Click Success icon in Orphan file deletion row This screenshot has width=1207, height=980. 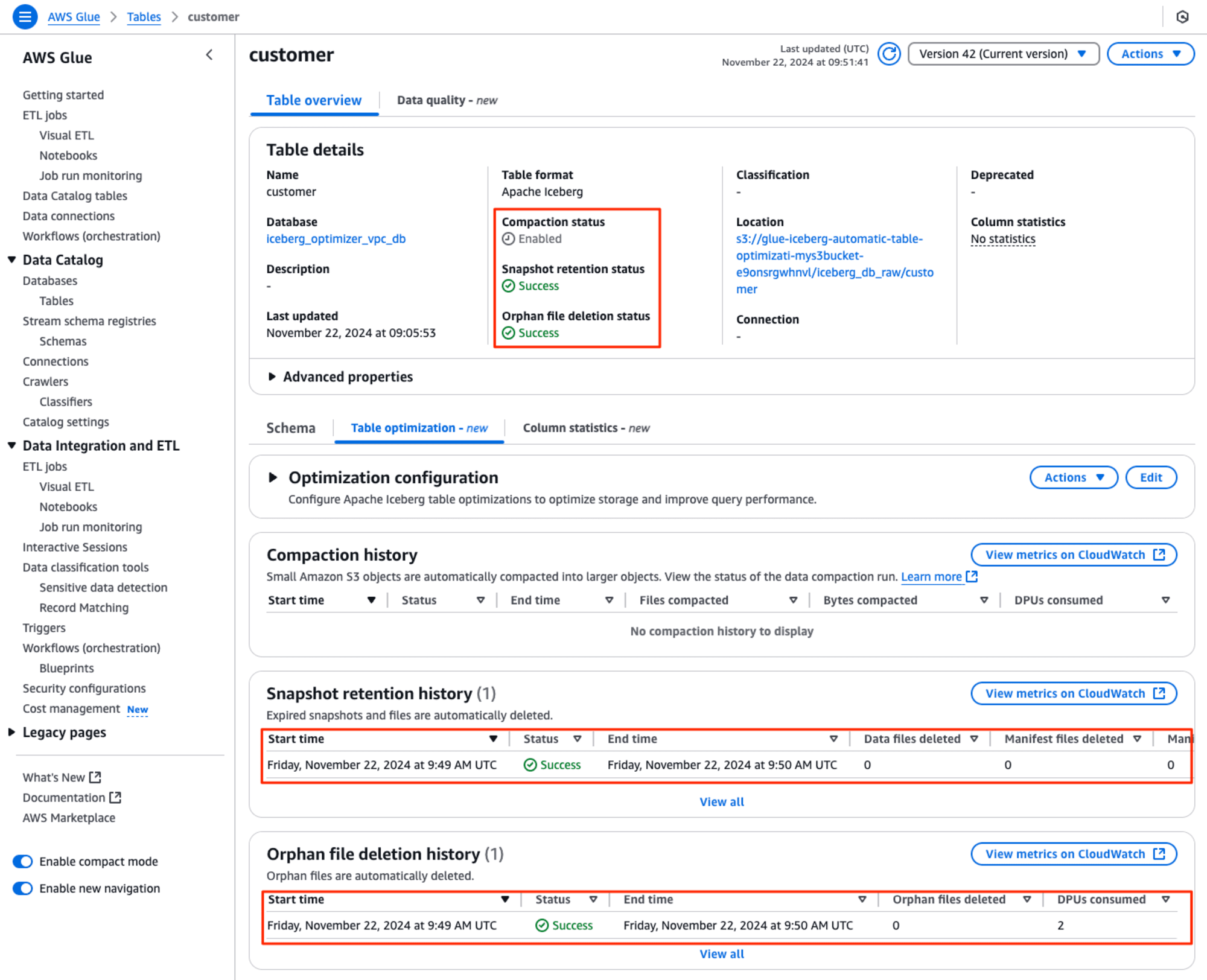(542, 926)
